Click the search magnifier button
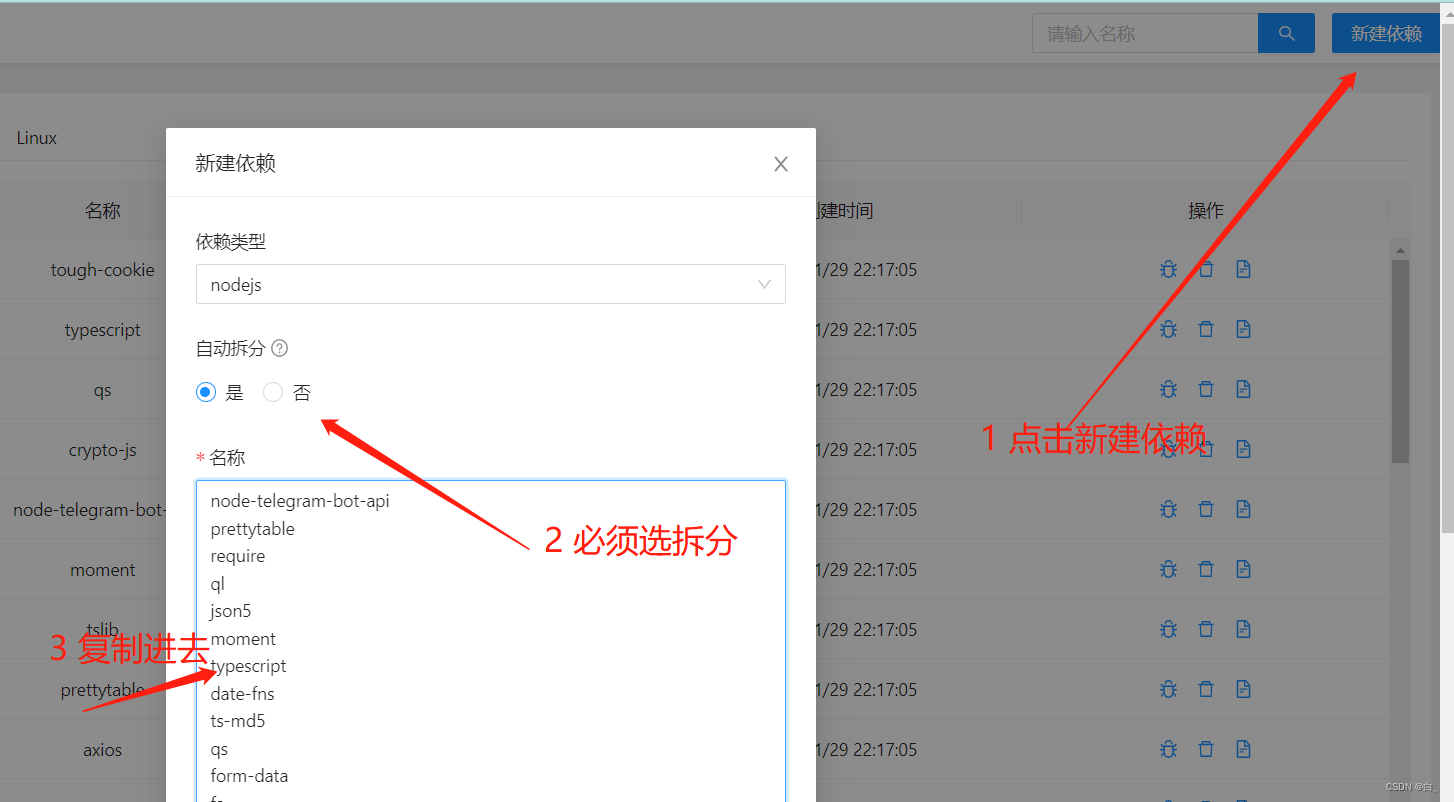 tap(1286, 34)
